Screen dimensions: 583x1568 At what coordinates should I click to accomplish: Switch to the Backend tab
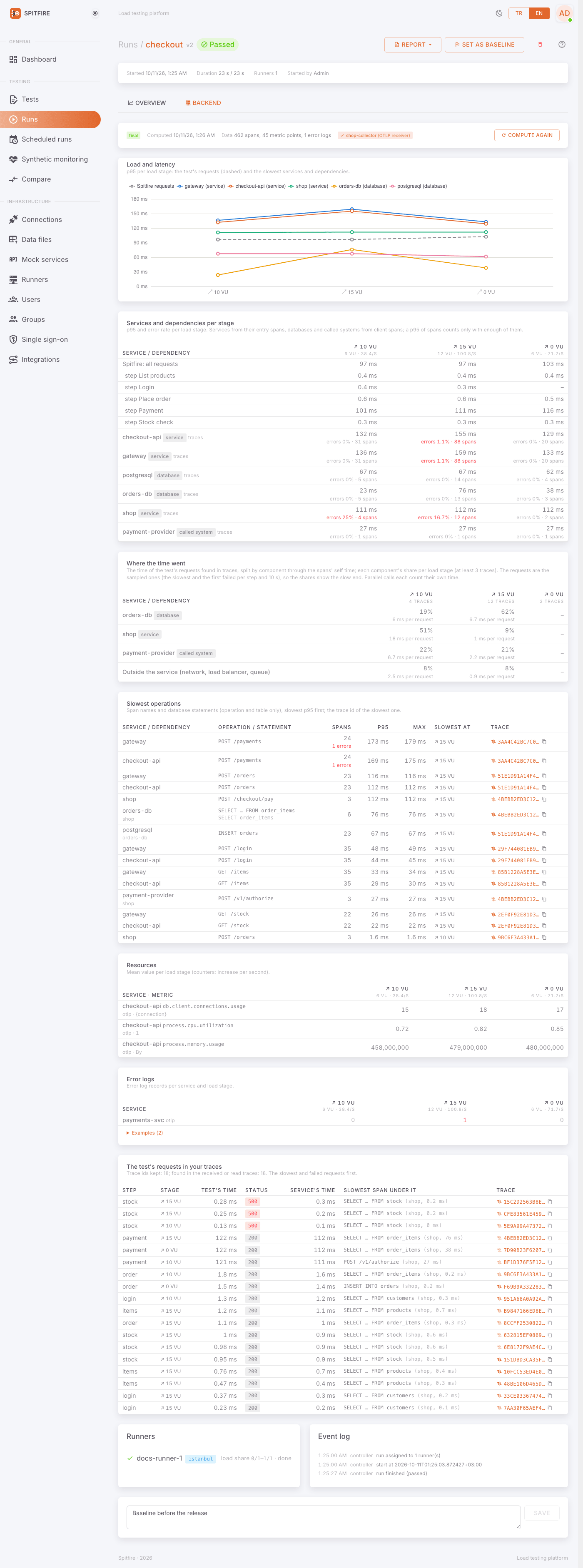point(203,103)
